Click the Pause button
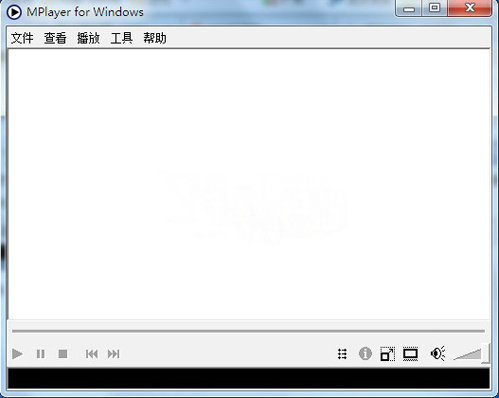 (40, 354)
